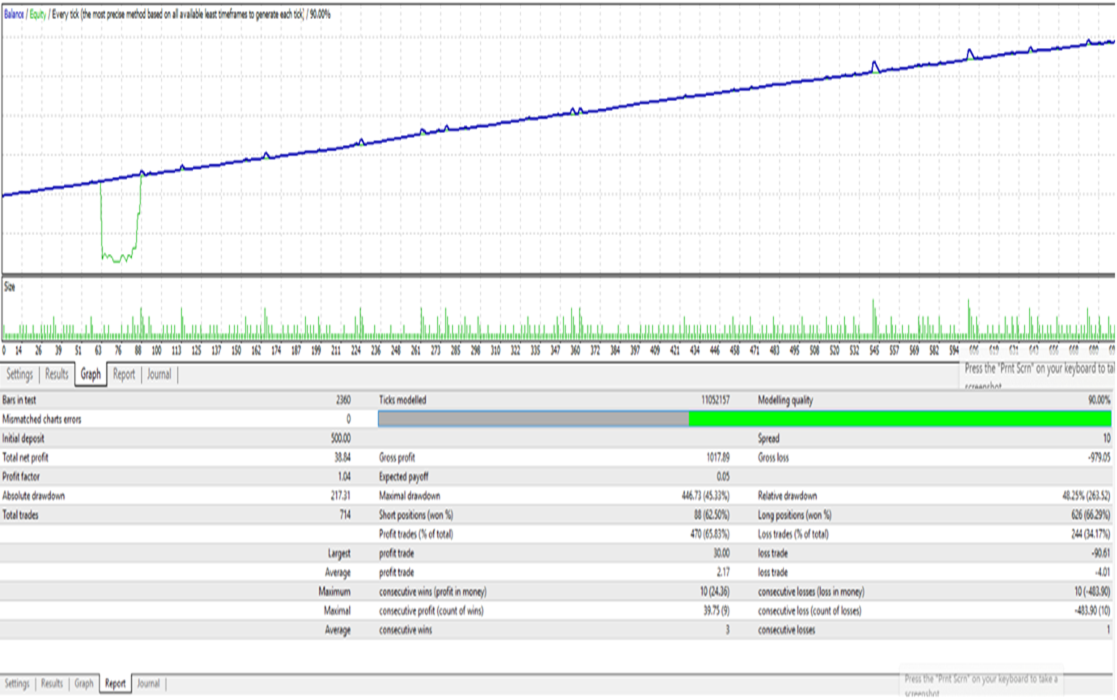This screenshot has height=700, width=1117.
Task: Click the Relative drawdown value 48.25% (263.52)
Action: [1086, 496]
